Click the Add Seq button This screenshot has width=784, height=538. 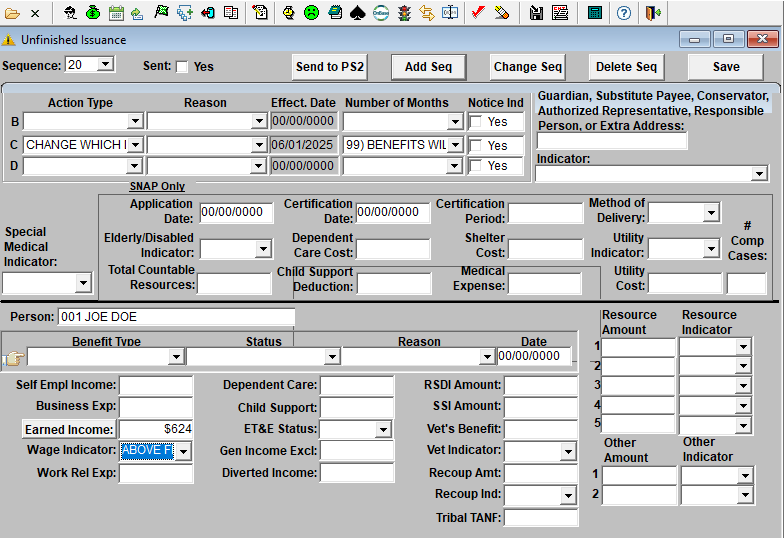428,67
